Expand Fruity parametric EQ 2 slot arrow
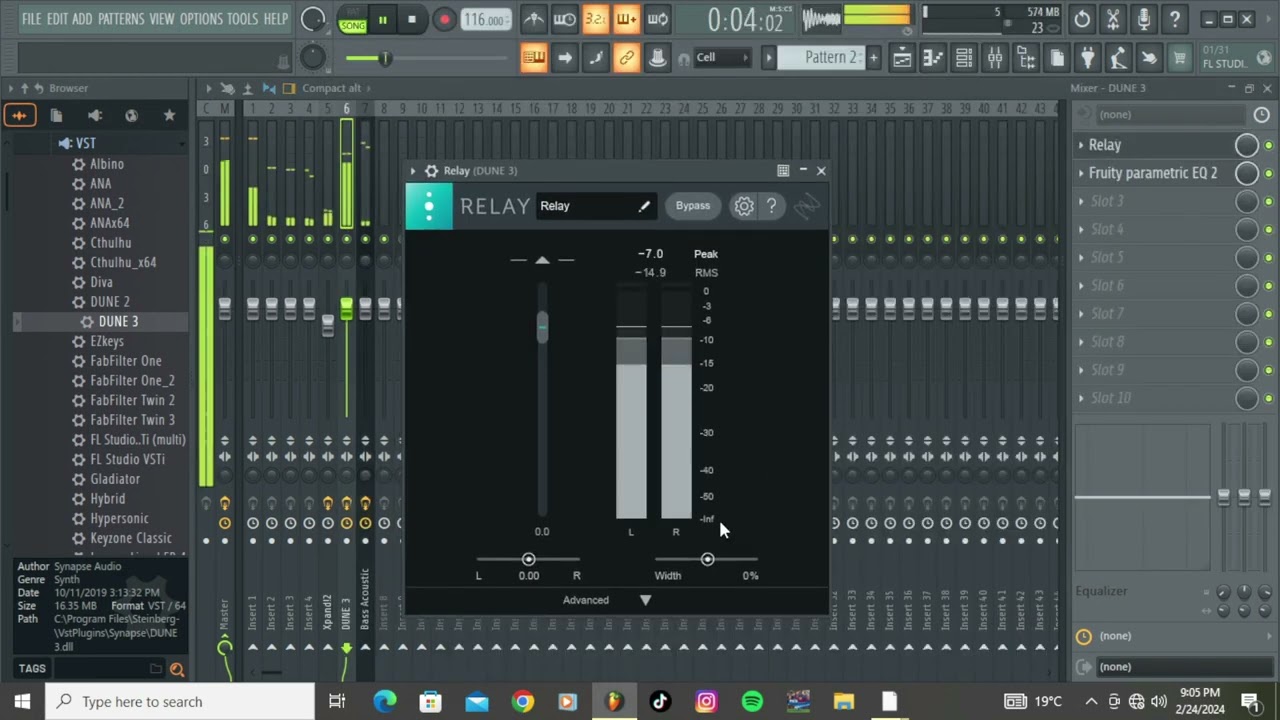 [1081, 173]
